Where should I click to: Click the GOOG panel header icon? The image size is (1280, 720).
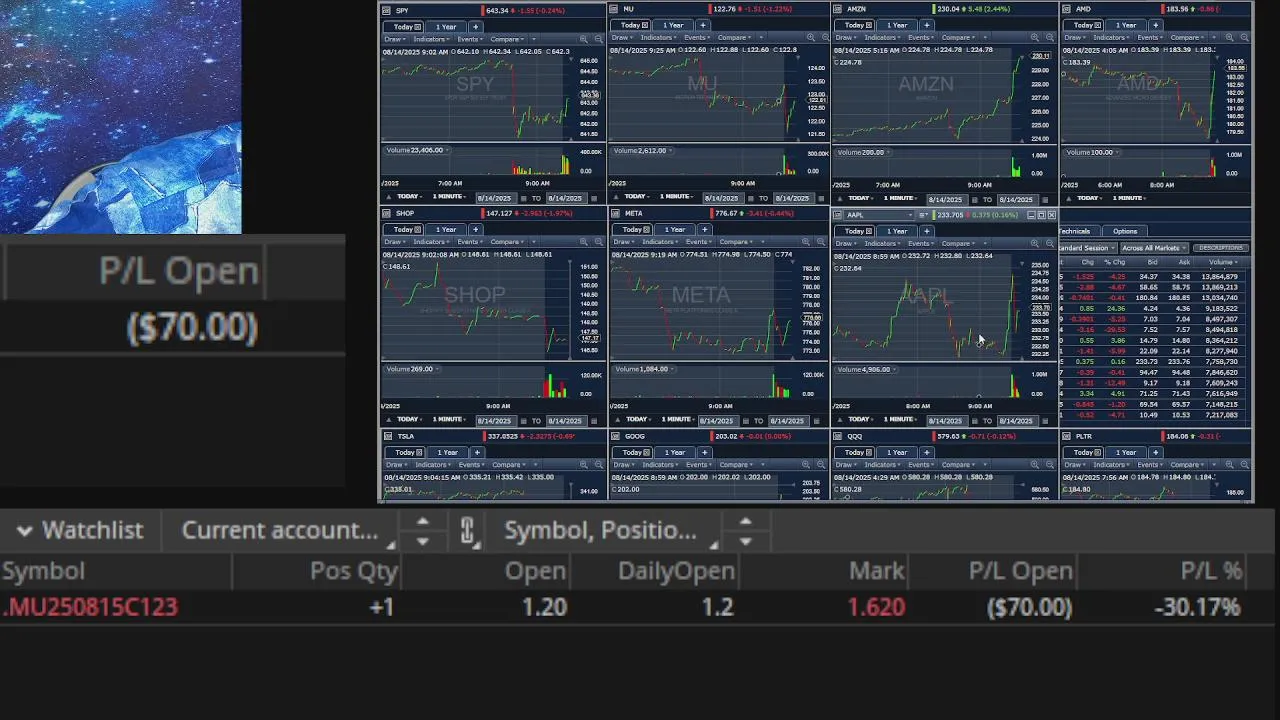point(616,437)
